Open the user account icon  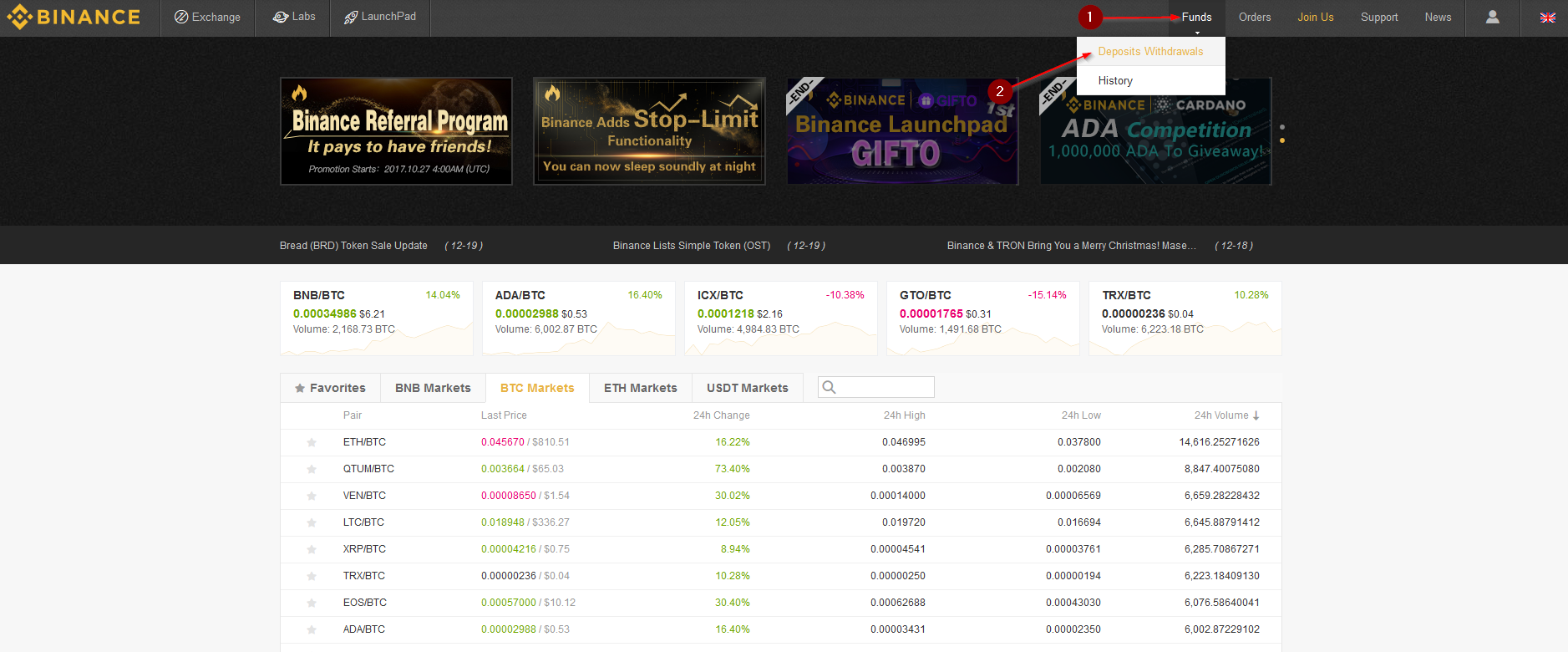click(x=1492, y=17)
